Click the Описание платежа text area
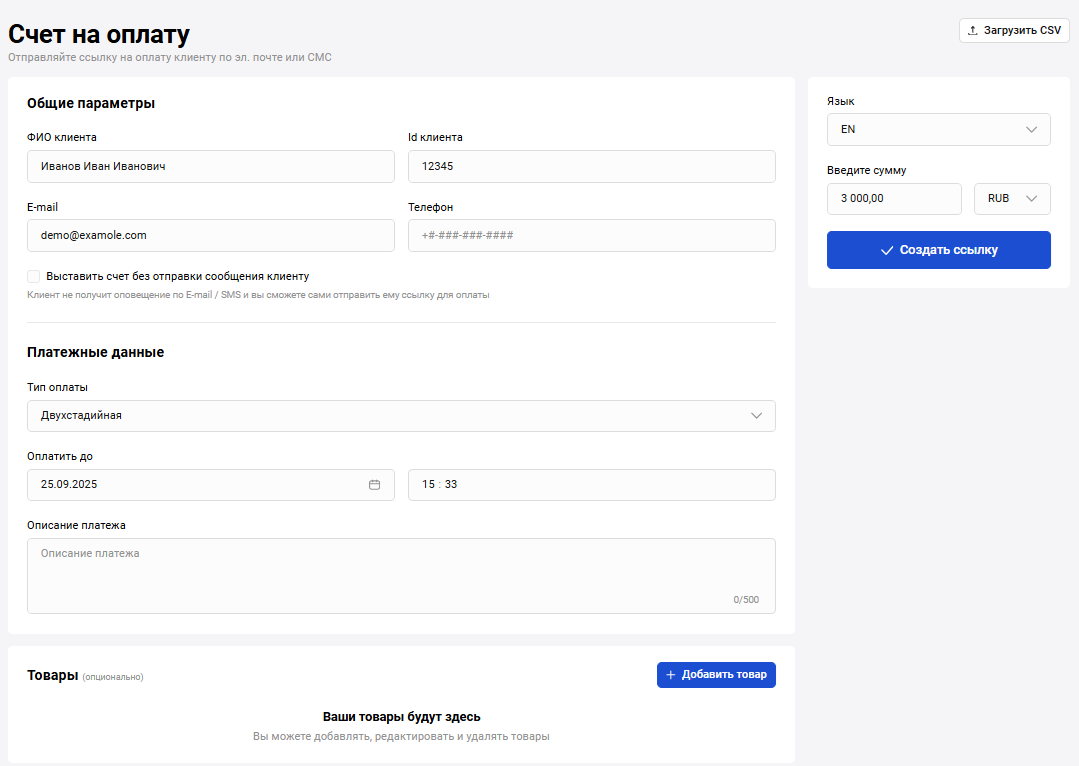Screen dimensions: 1079x766 [x=400, y=576]
